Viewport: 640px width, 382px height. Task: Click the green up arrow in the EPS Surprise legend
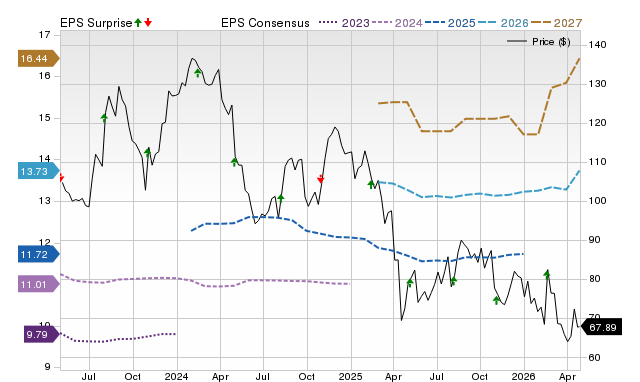(x=138, y=23)
